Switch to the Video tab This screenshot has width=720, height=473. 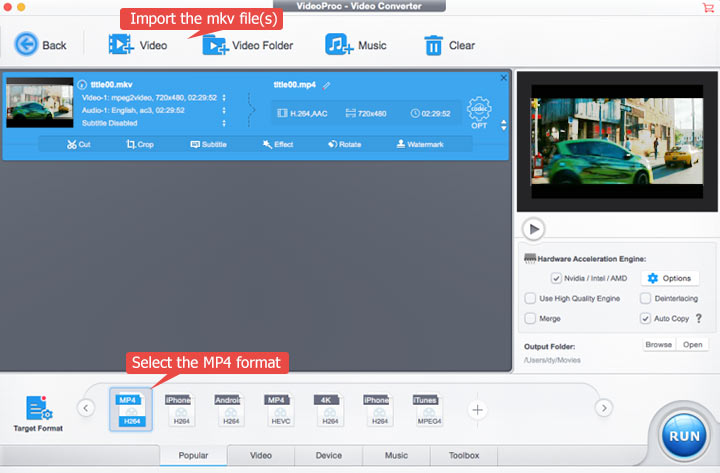pyautogui.click(x=261, y=456)
